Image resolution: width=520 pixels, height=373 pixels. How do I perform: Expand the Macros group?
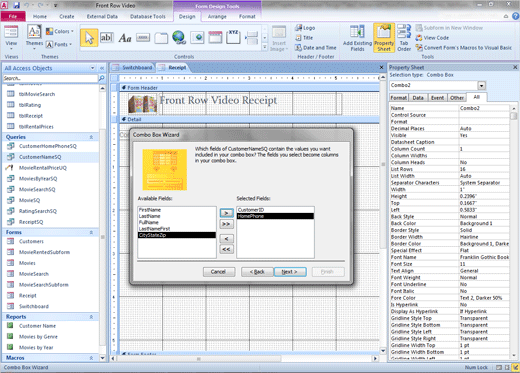click(91, 358)
